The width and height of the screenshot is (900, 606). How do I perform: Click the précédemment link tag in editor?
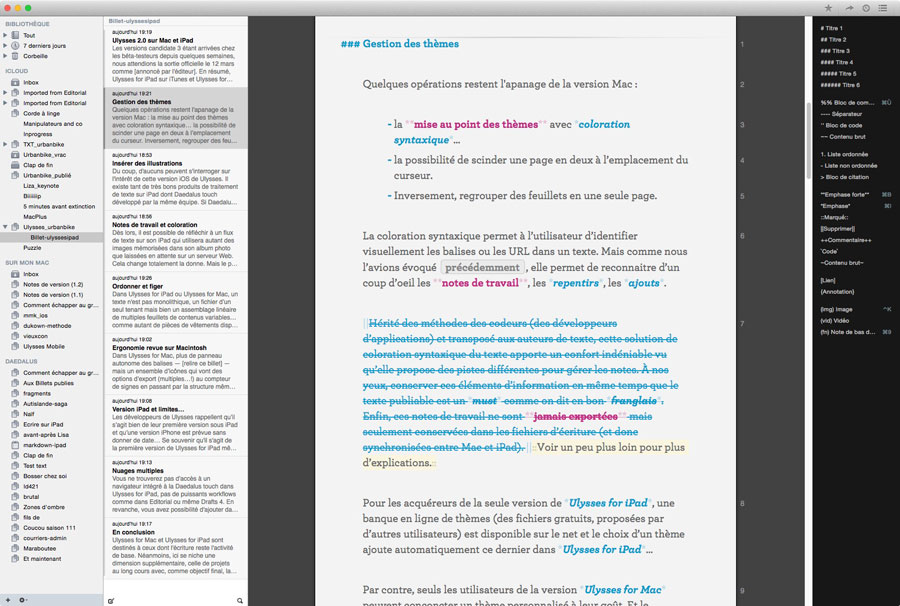482,267
